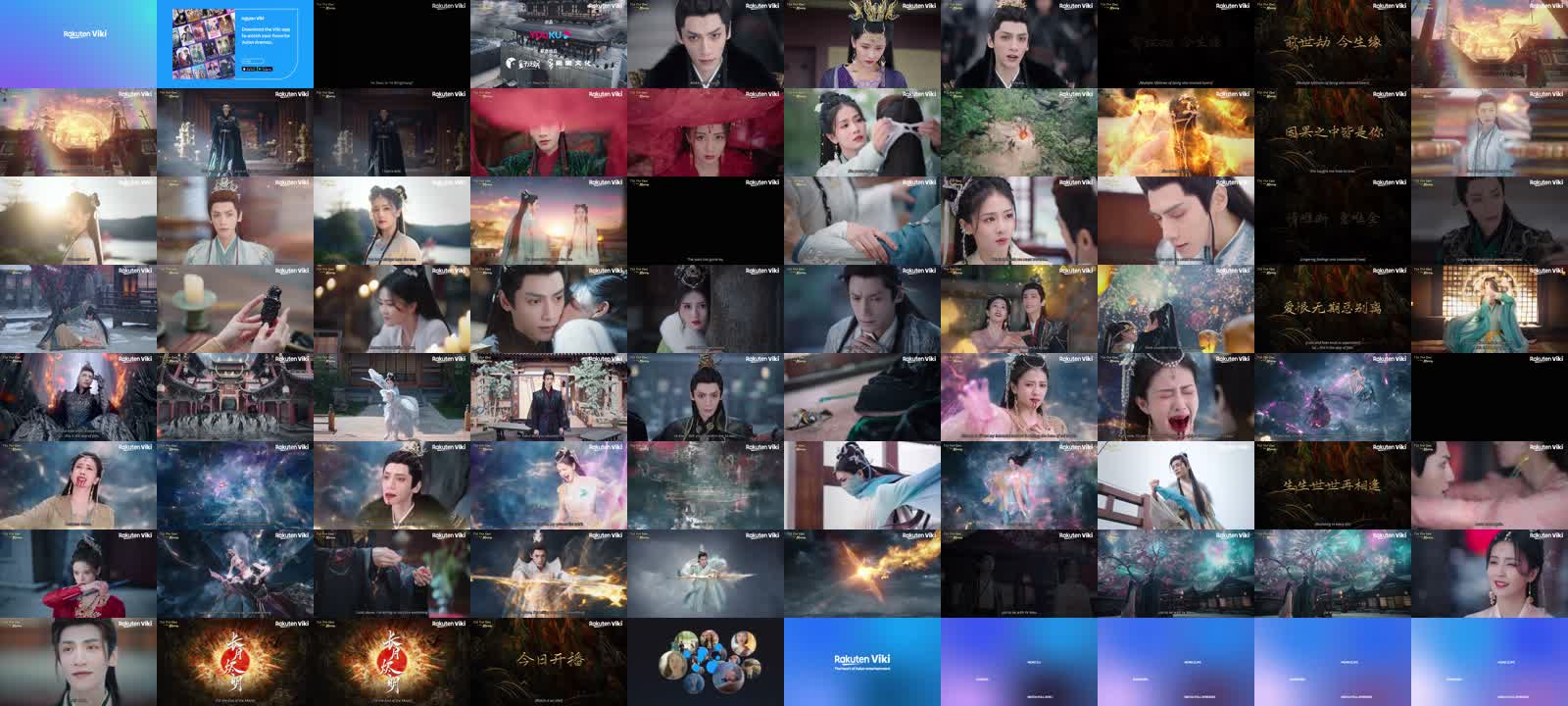1568x706 pixels.
Task: Open the Viki app download promo frame
Action: (x=235, y=44)
